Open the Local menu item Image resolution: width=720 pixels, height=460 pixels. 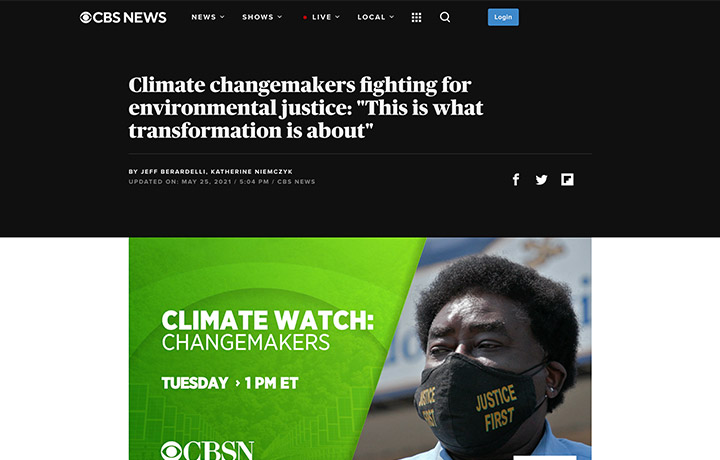[x=371, y=17]
